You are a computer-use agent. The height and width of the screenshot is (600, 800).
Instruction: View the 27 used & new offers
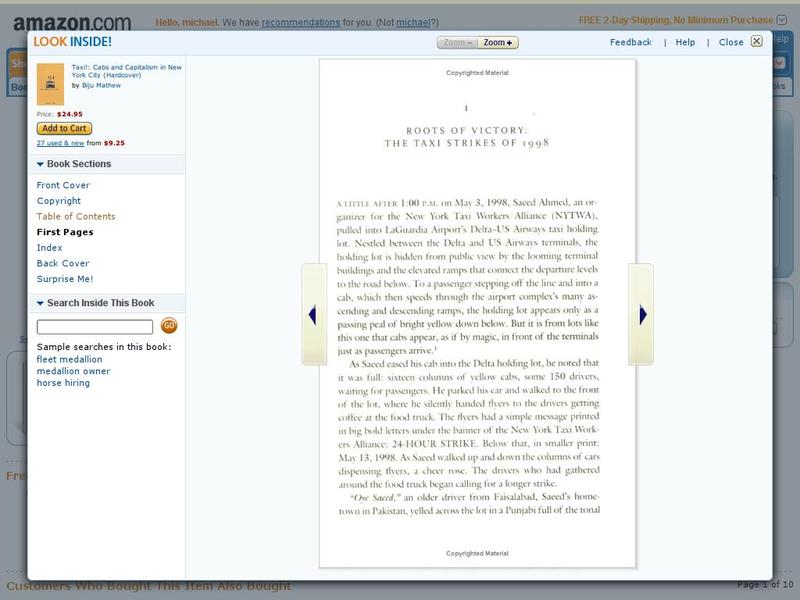pyautogui.click(x=62, y=143)
